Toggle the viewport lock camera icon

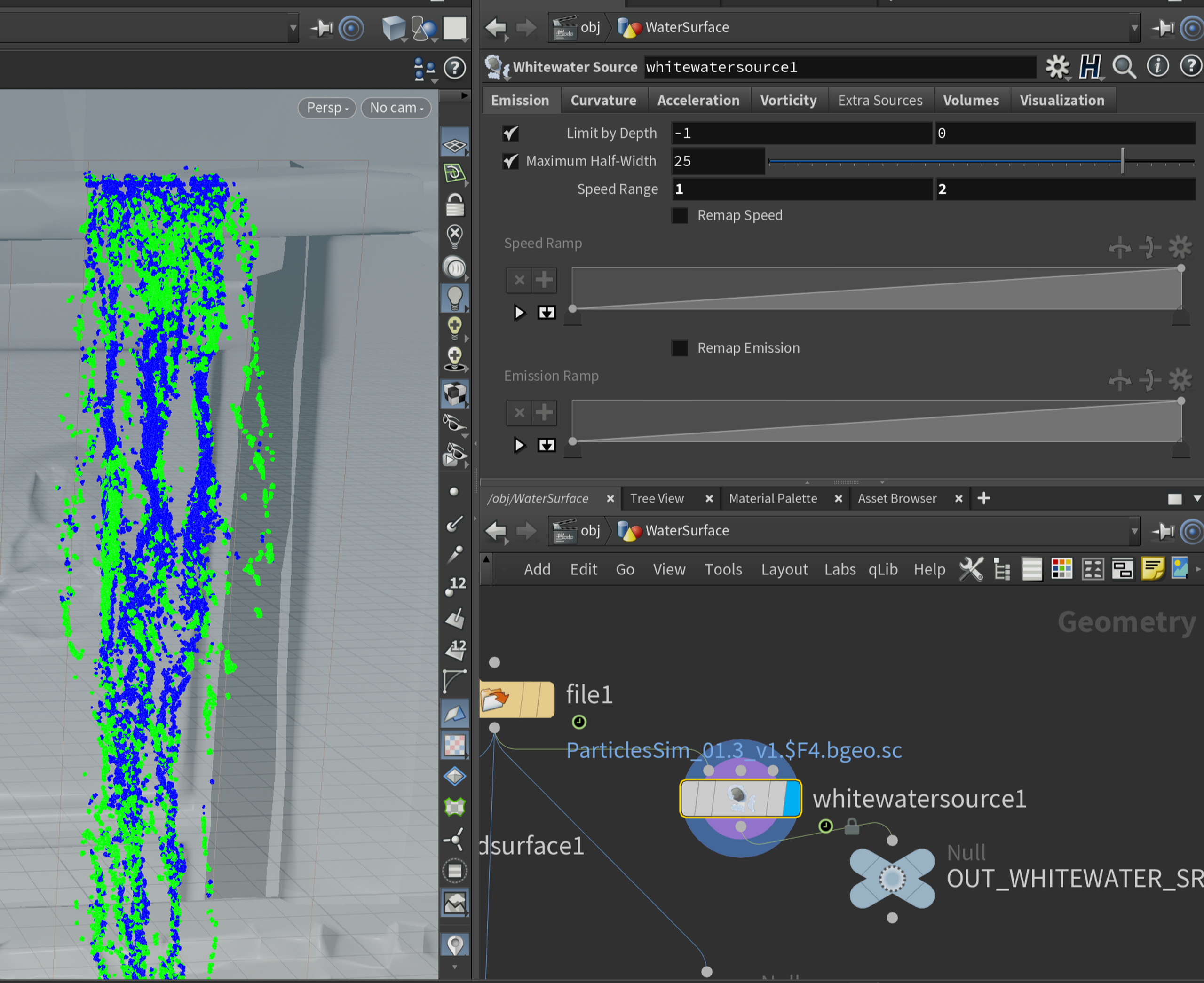point(454,205)
